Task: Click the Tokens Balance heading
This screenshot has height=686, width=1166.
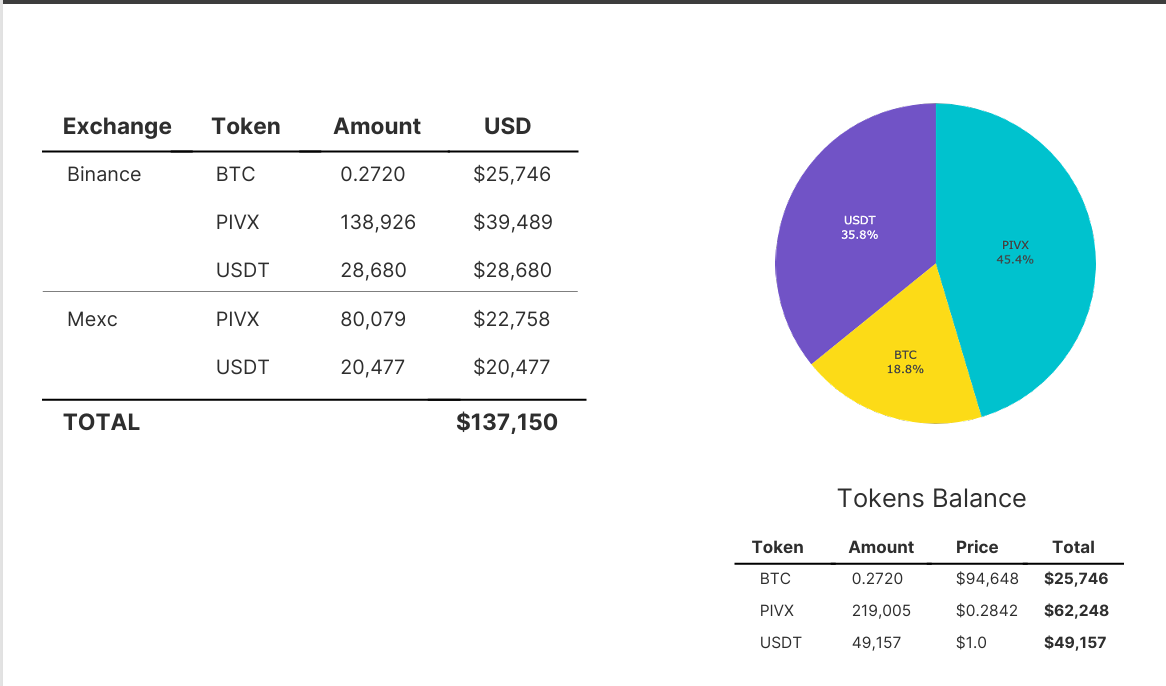Action: (931, 498)
